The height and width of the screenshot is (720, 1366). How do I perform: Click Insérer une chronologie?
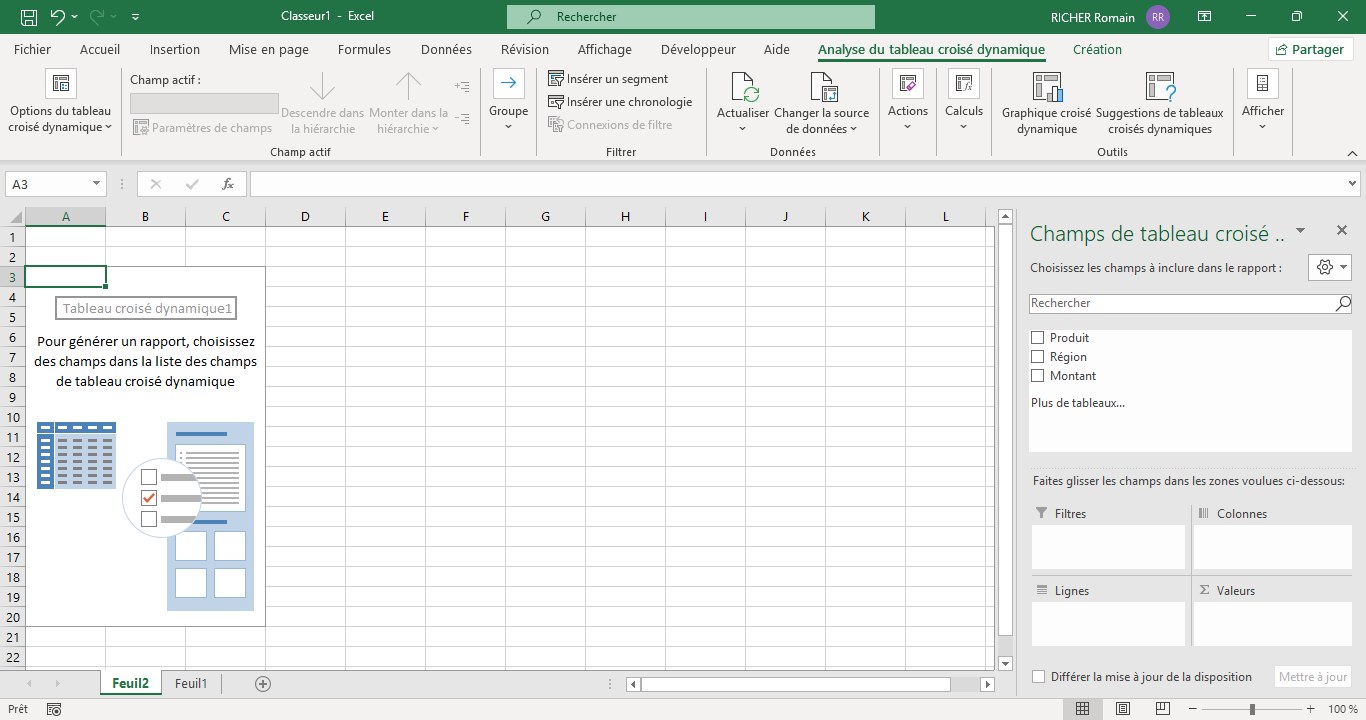pyautogui.click(x=620, y=102)
